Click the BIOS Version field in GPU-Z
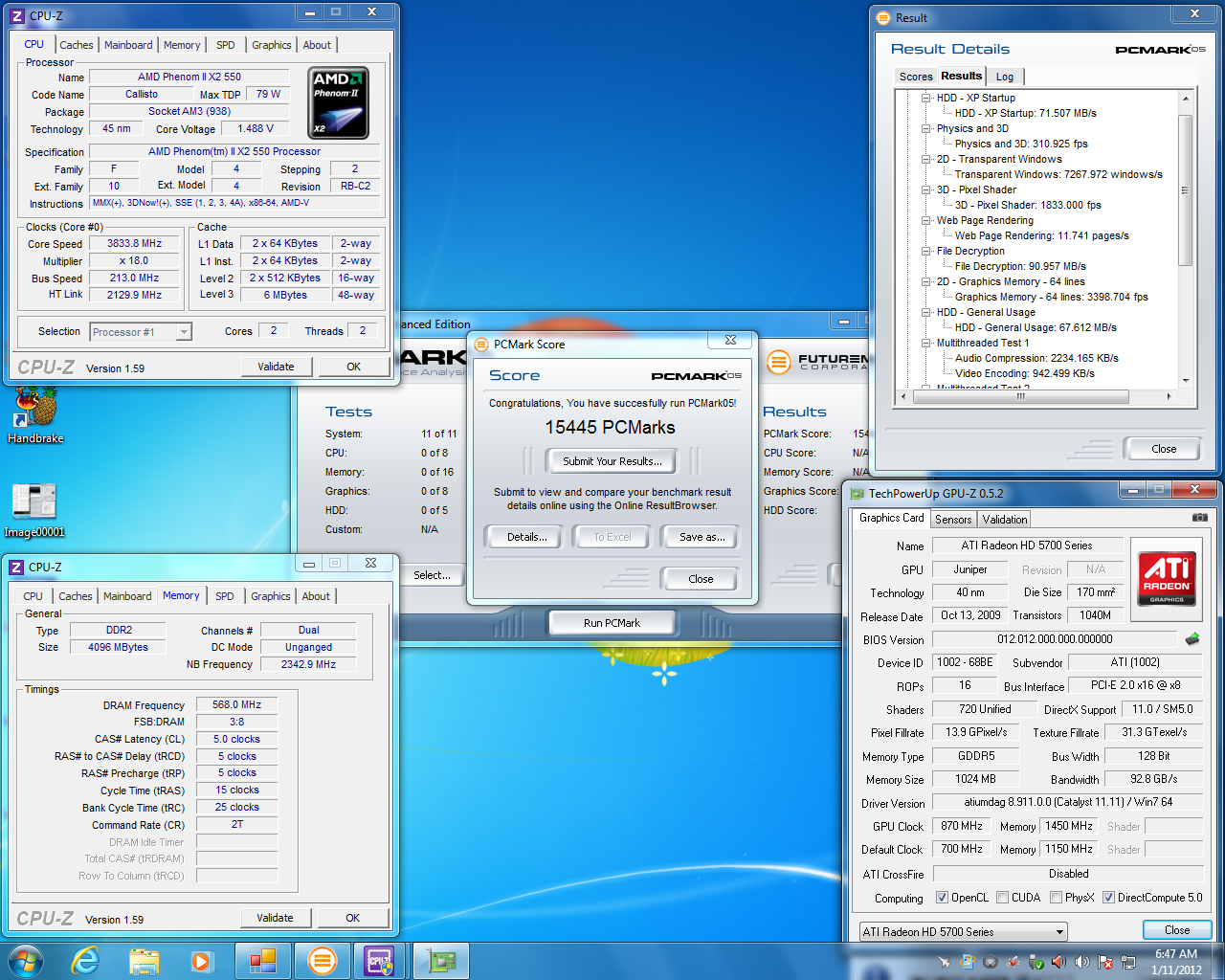 tap(1055, 639)
